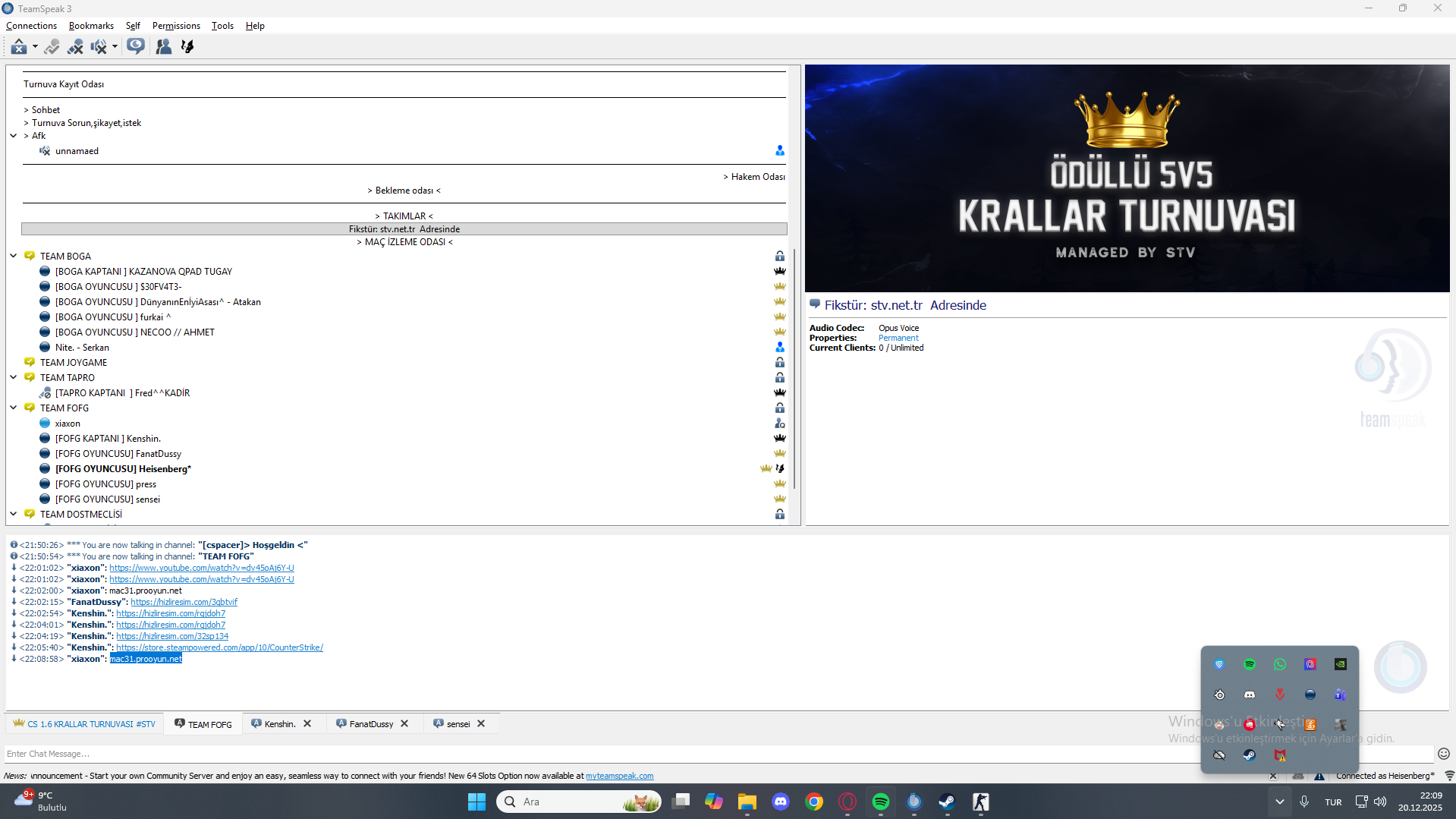Select the Hakem Odası channel
Image resolution: width=1456 pixels, height=819 pixels.
[x=754, y=177]
